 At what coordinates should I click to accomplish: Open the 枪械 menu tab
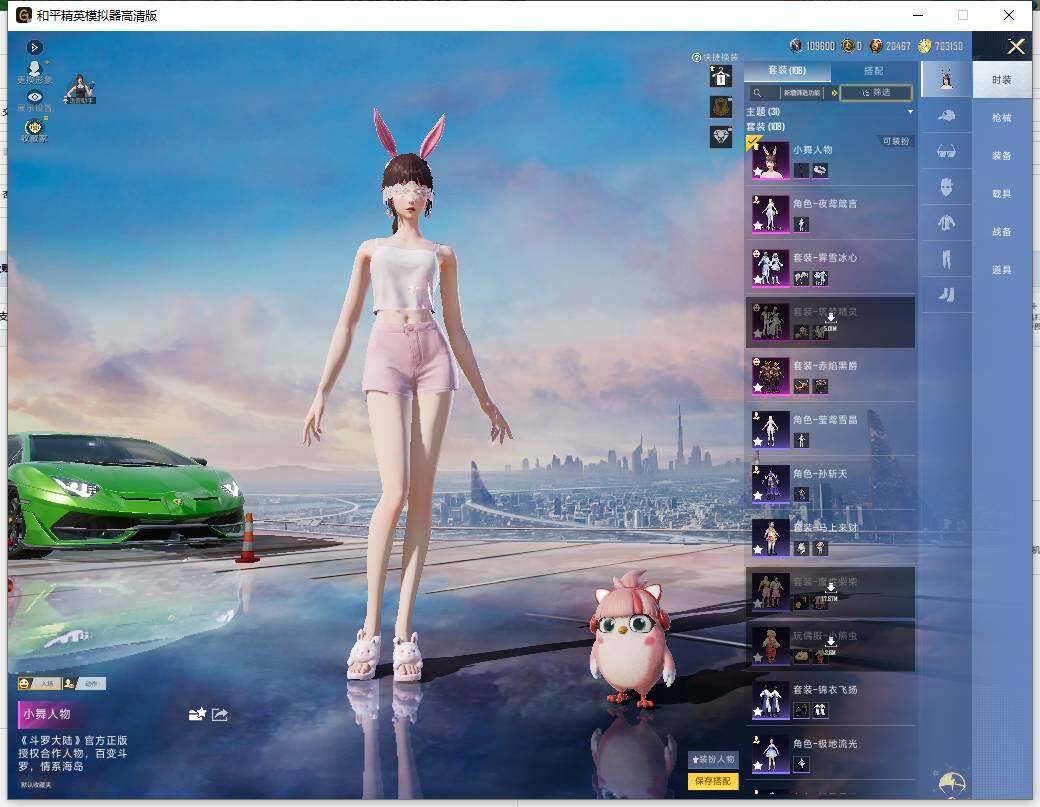tap(1002, 118)
